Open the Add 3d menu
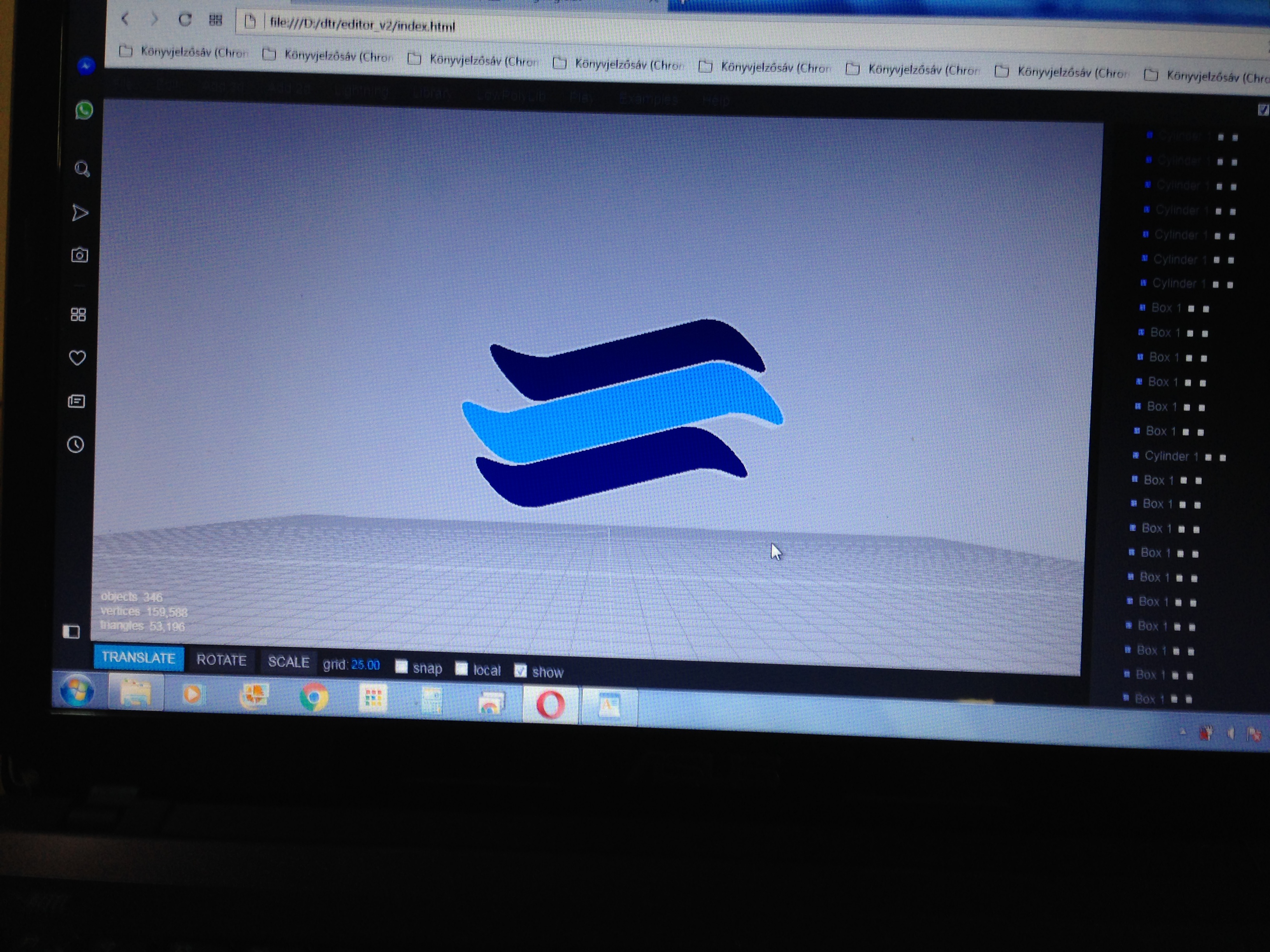Image resolution: width=1270 pixels, height=952 pixels. (x=223, y=87)
